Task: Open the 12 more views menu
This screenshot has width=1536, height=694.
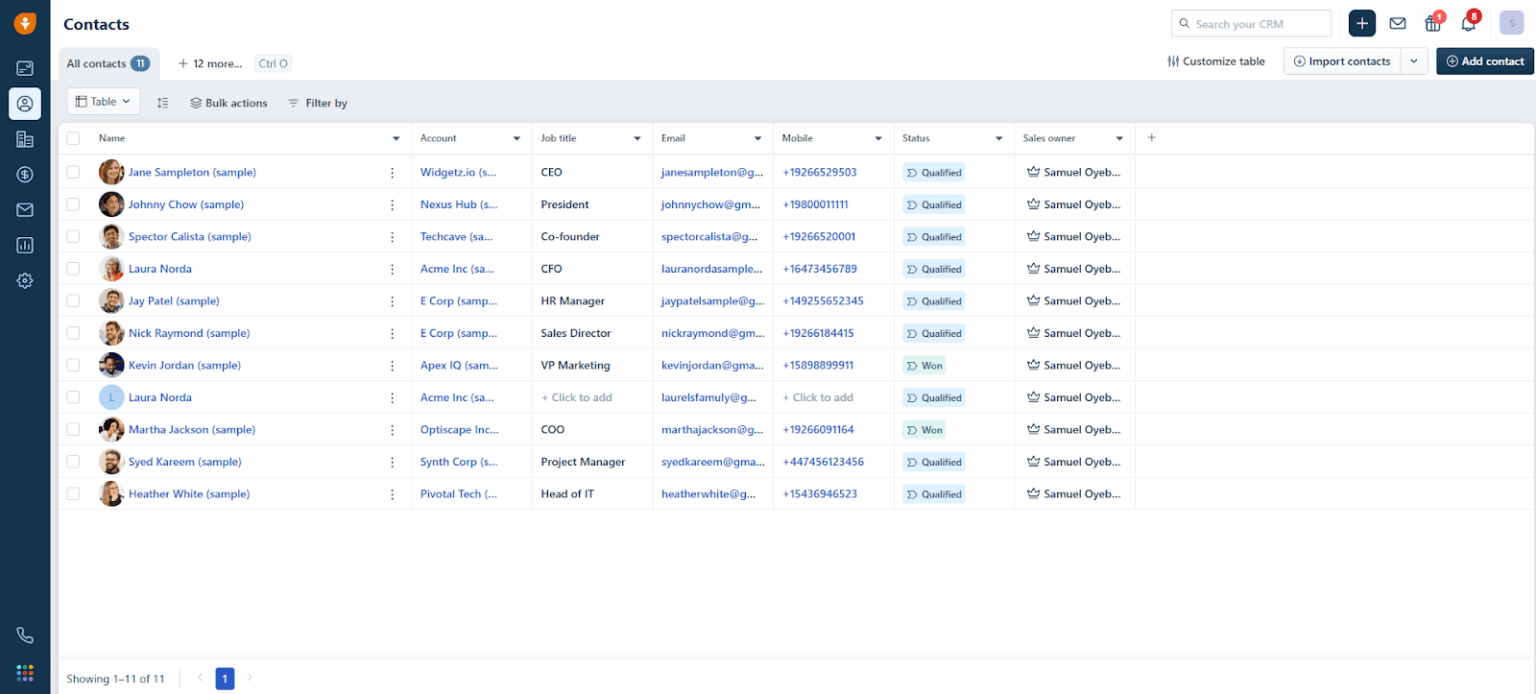Action: point(209,62)
